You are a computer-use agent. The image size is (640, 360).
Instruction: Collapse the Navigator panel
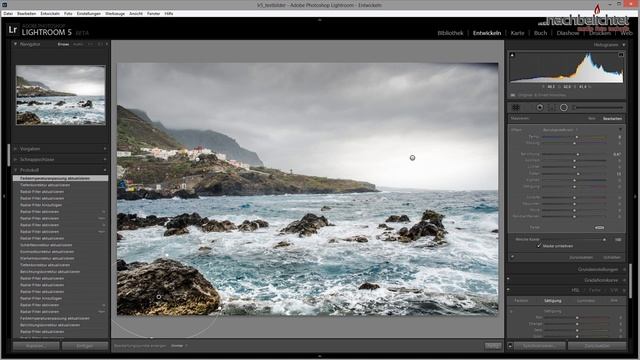(x=16, y=44)
